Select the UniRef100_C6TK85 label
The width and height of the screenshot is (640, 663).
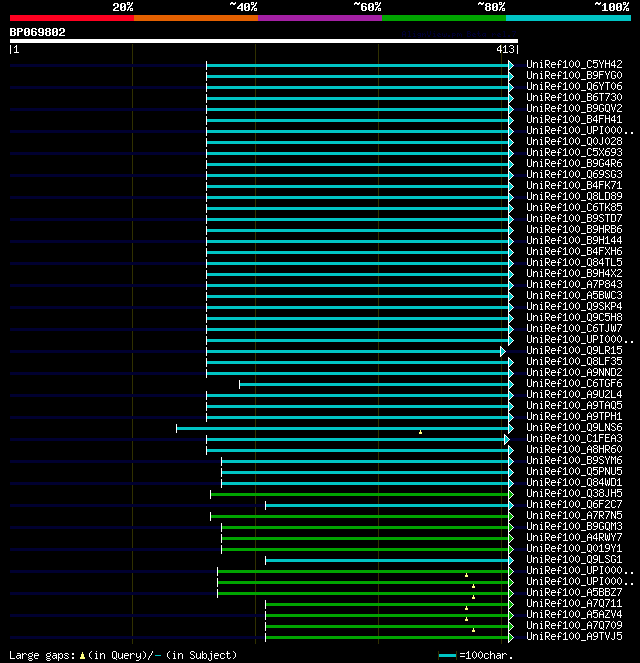click(574, 207)
